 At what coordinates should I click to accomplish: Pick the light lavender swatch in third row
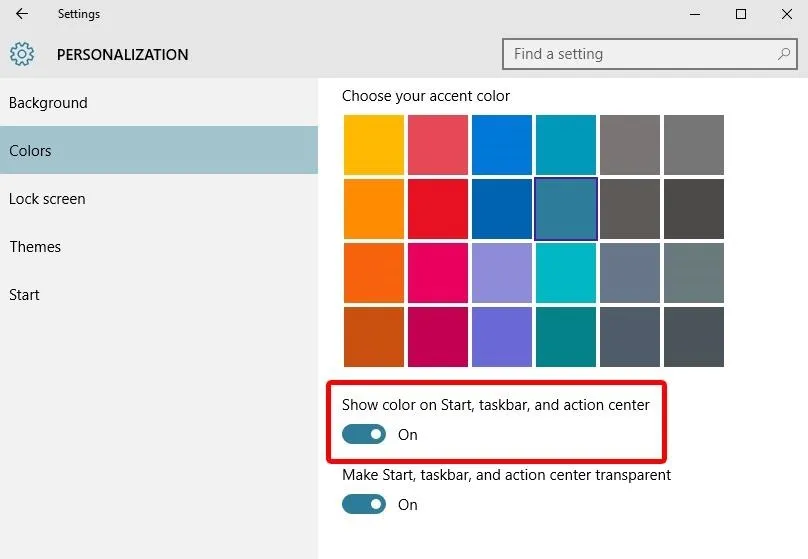[x=502, y=273]
